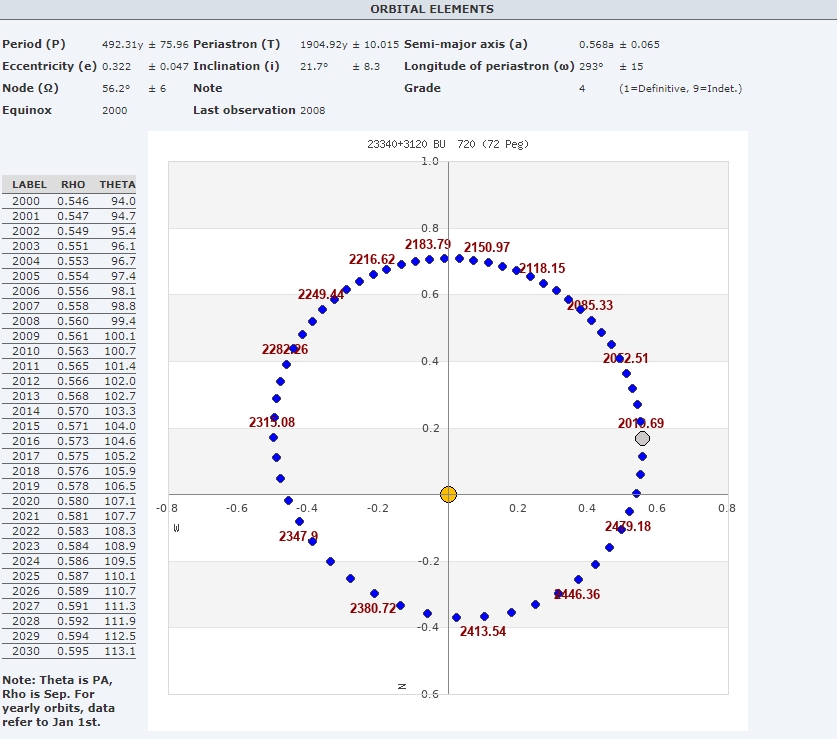This screenshot has height=739, width=837.
Task: Click the plot title 23340+3120 BU 720
Action: pyautogui.click(x=447, y=144)
